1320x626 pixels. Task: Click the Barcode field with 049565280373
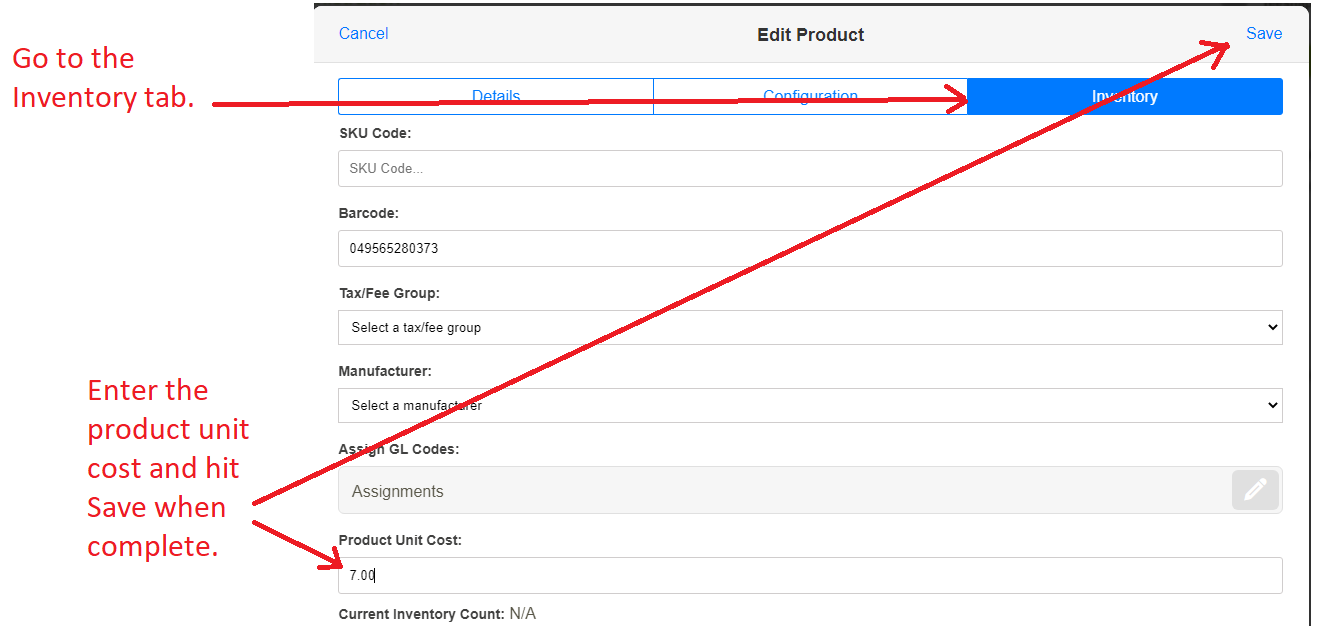tap(810, 248)
